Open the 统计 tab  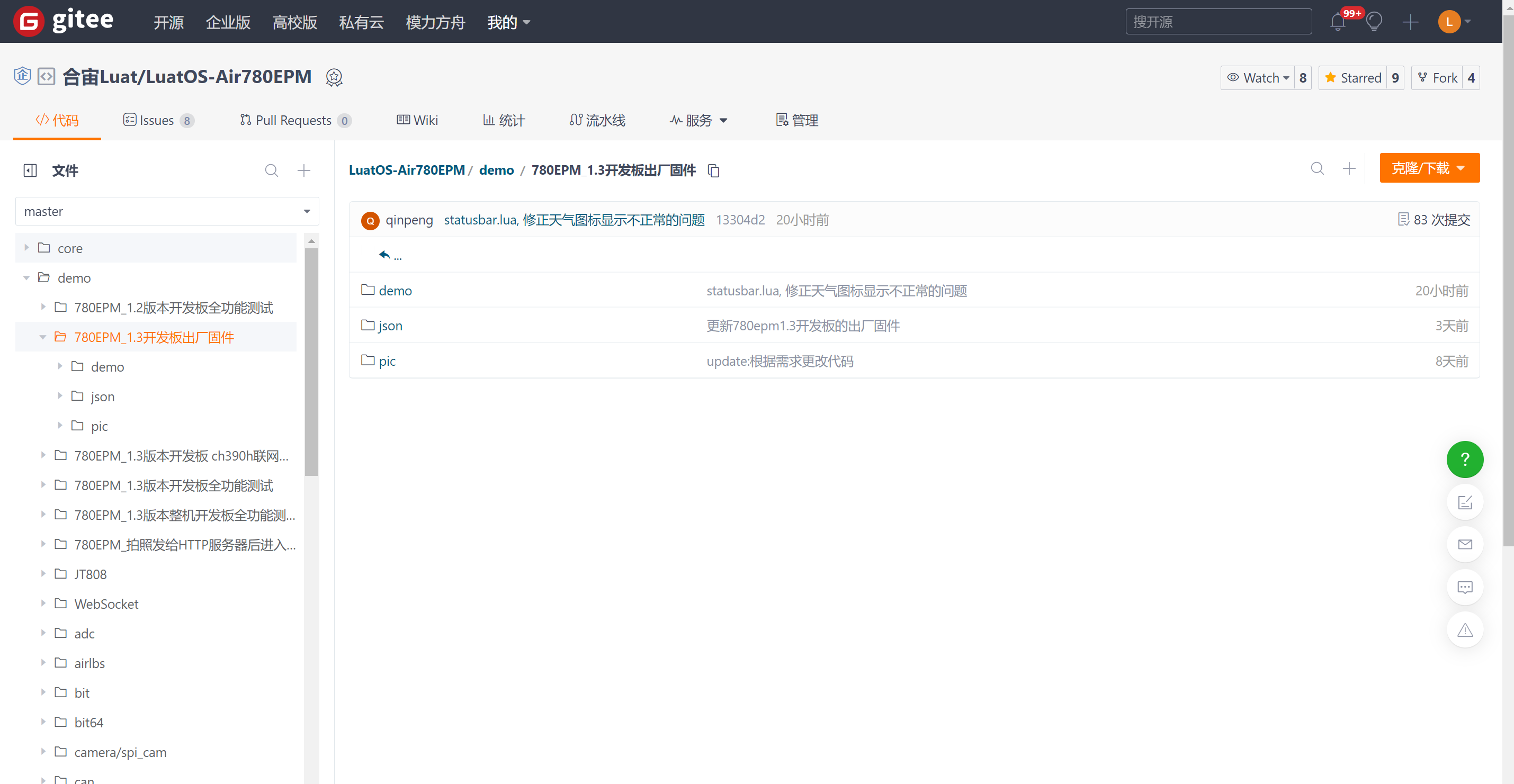(504, 121)
